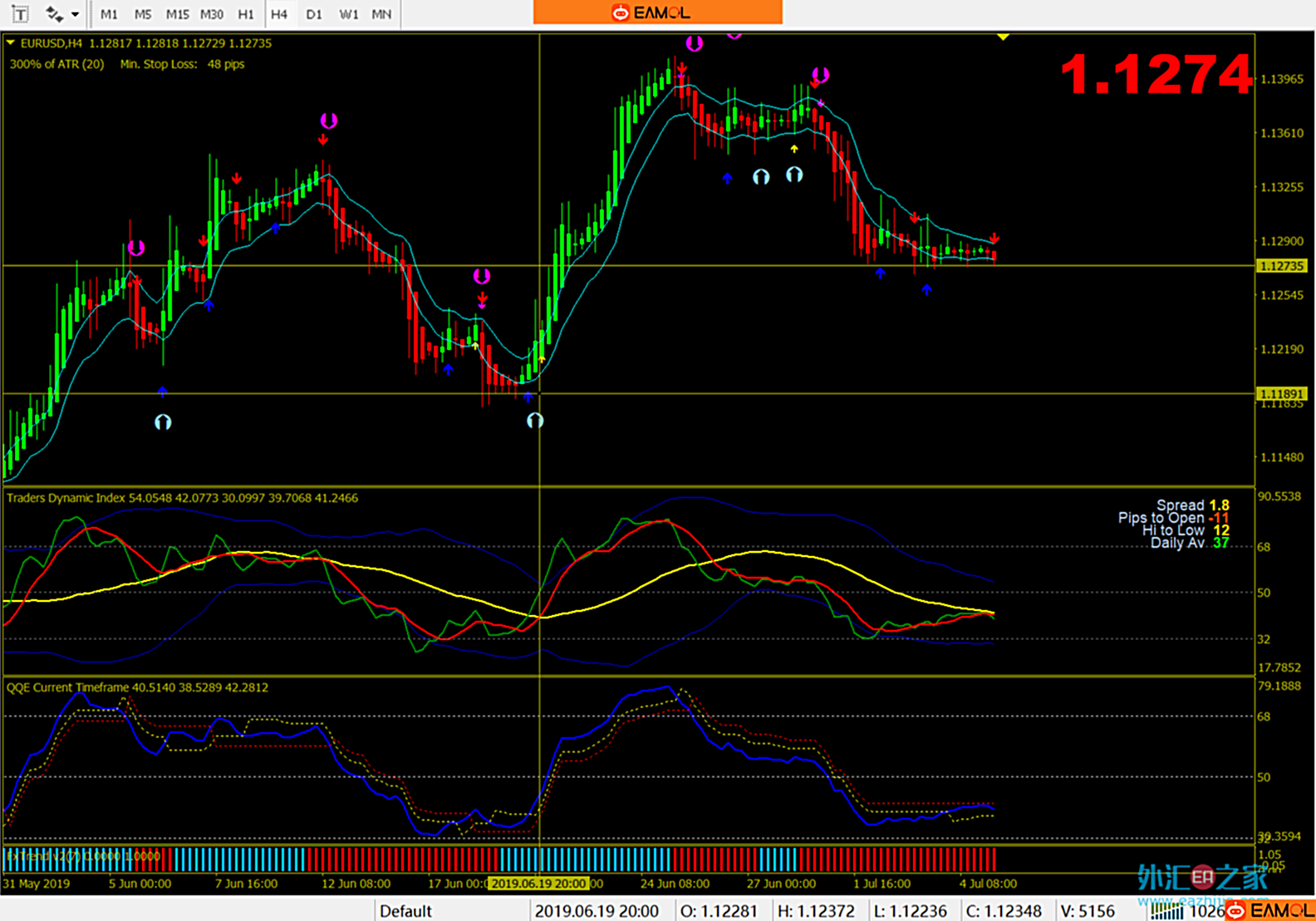This screenshot has height=921, width=1316.
Task: Open the arrows tool dropdown arrow
Action: [76, 14]
